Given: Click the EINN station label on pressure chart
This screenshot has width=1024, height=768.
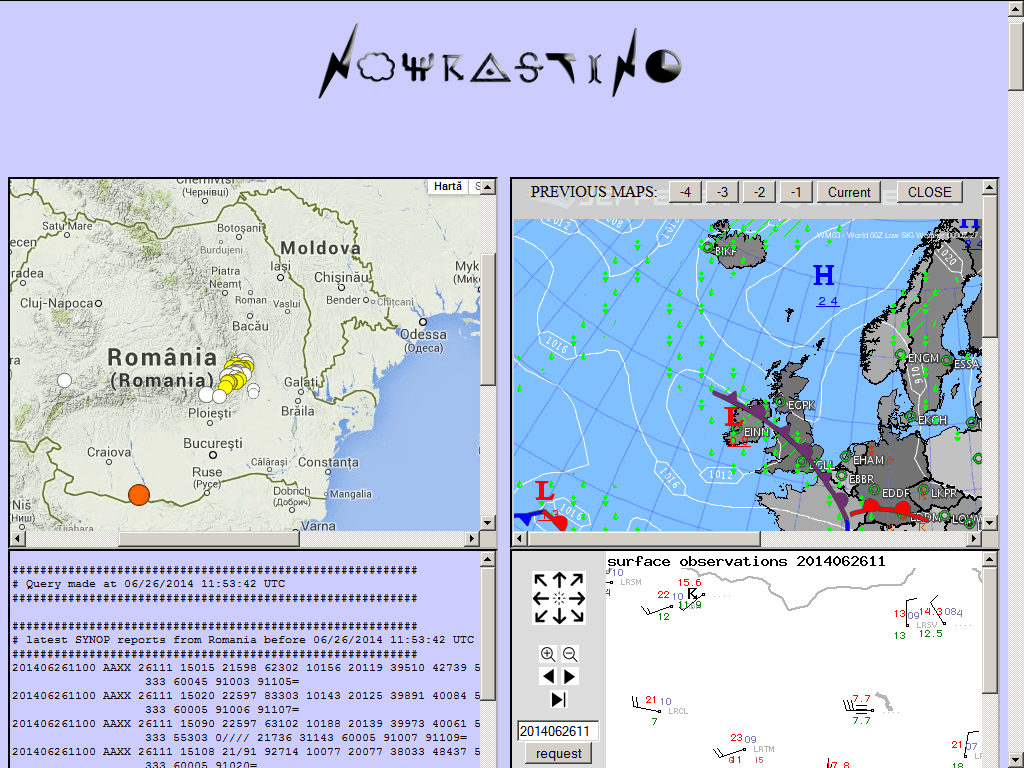Looking at the screenshot, I should click(756, 432).
